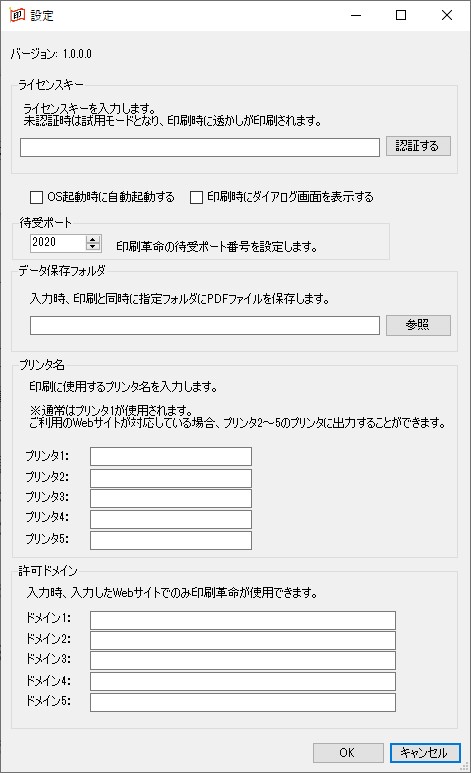Click the 参照 browse button
This screenshot has height=773, width=471.
point(418,325)
